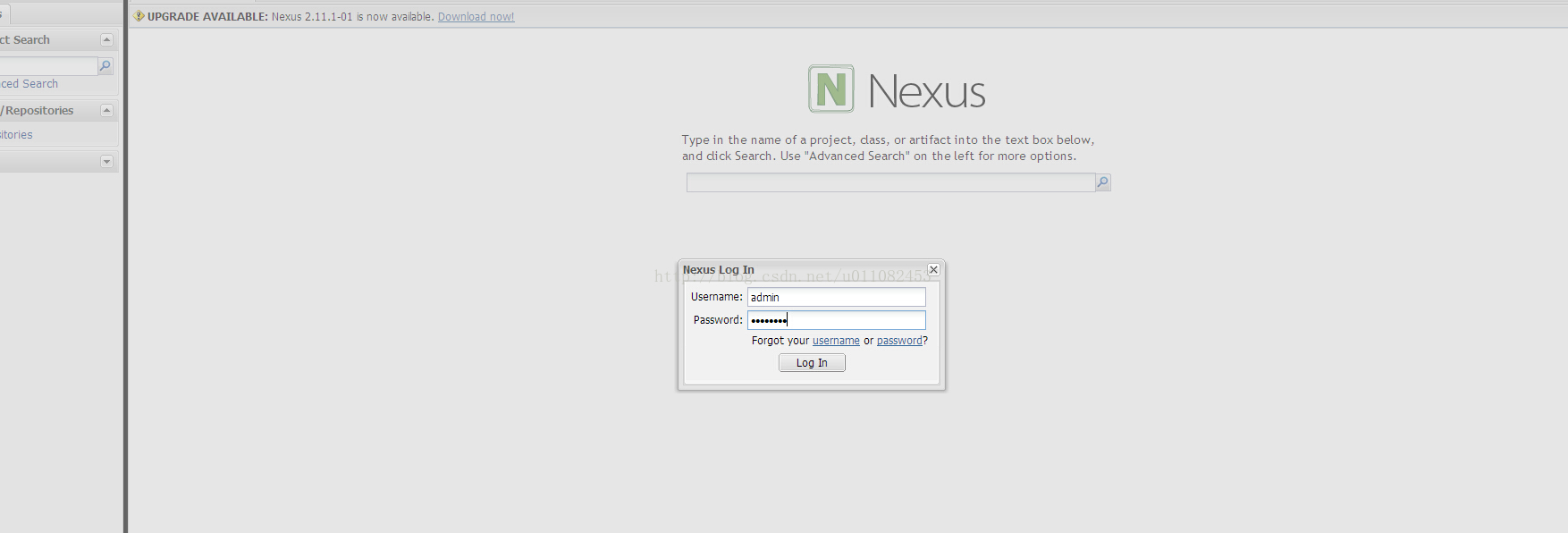
Task: Click the UPGRADE AVAILABLE notice text
Action: pos(207,17)
